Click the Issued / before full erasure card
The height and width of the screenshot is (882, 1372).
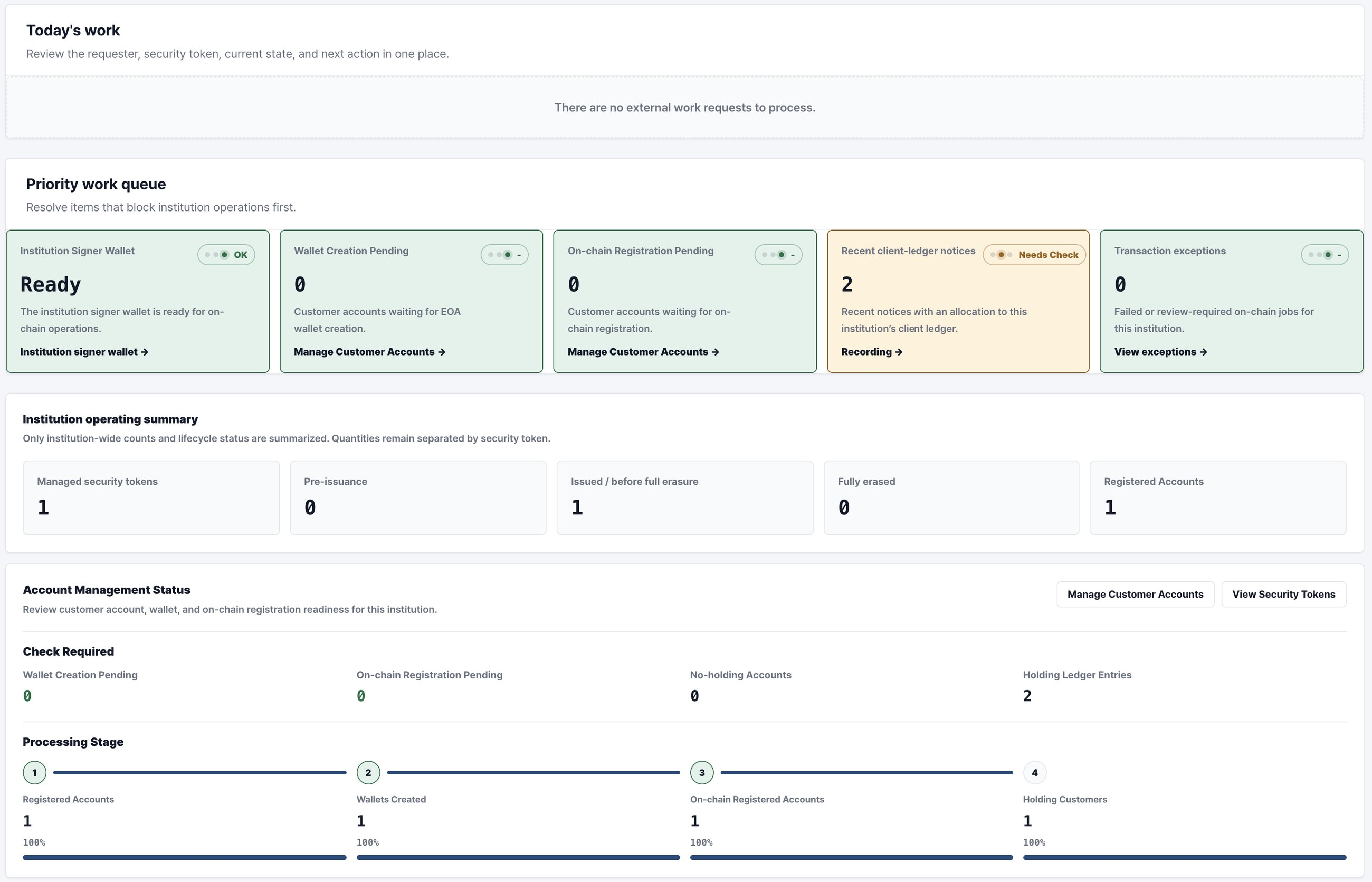pos(685,497)
